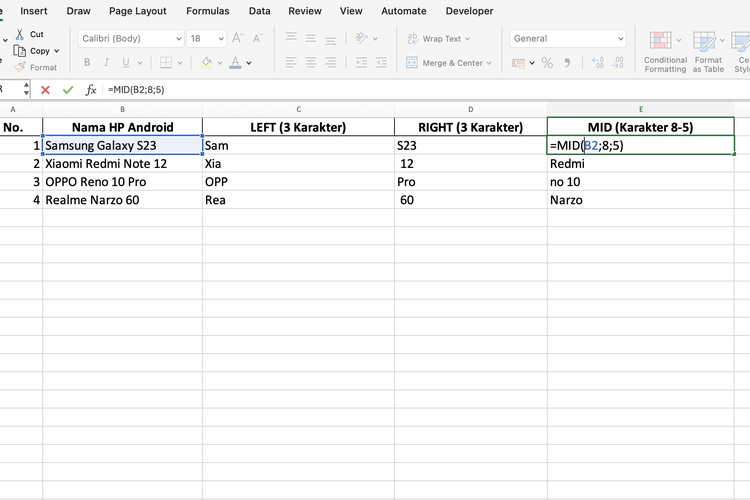Screen dimensions: 750x500
Task: Apply the yellow fill color bucket
Action: [x=207, y=62]
